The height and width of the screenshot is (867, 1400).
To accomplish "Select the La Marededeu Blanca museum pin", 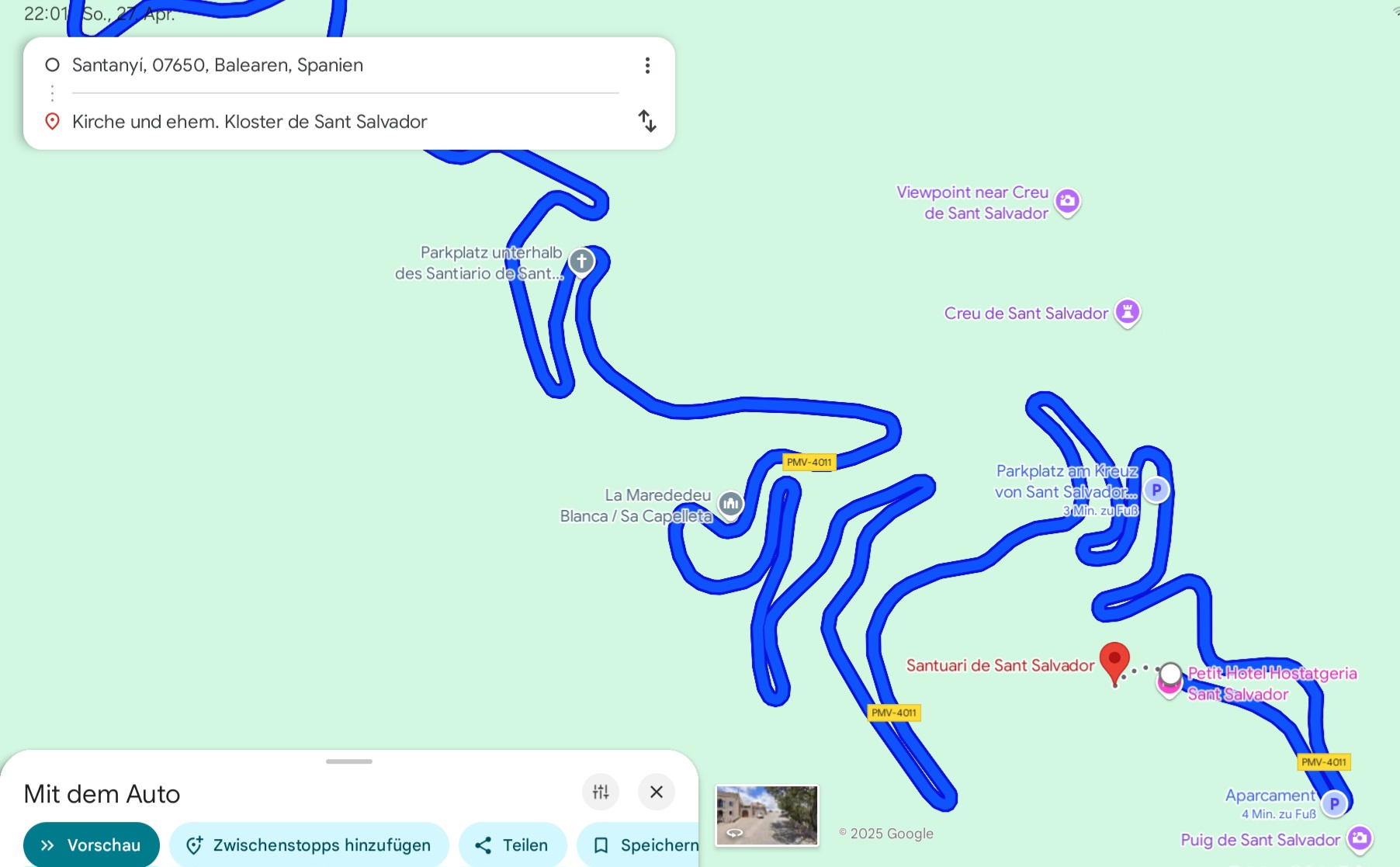I will click(730, 505).
